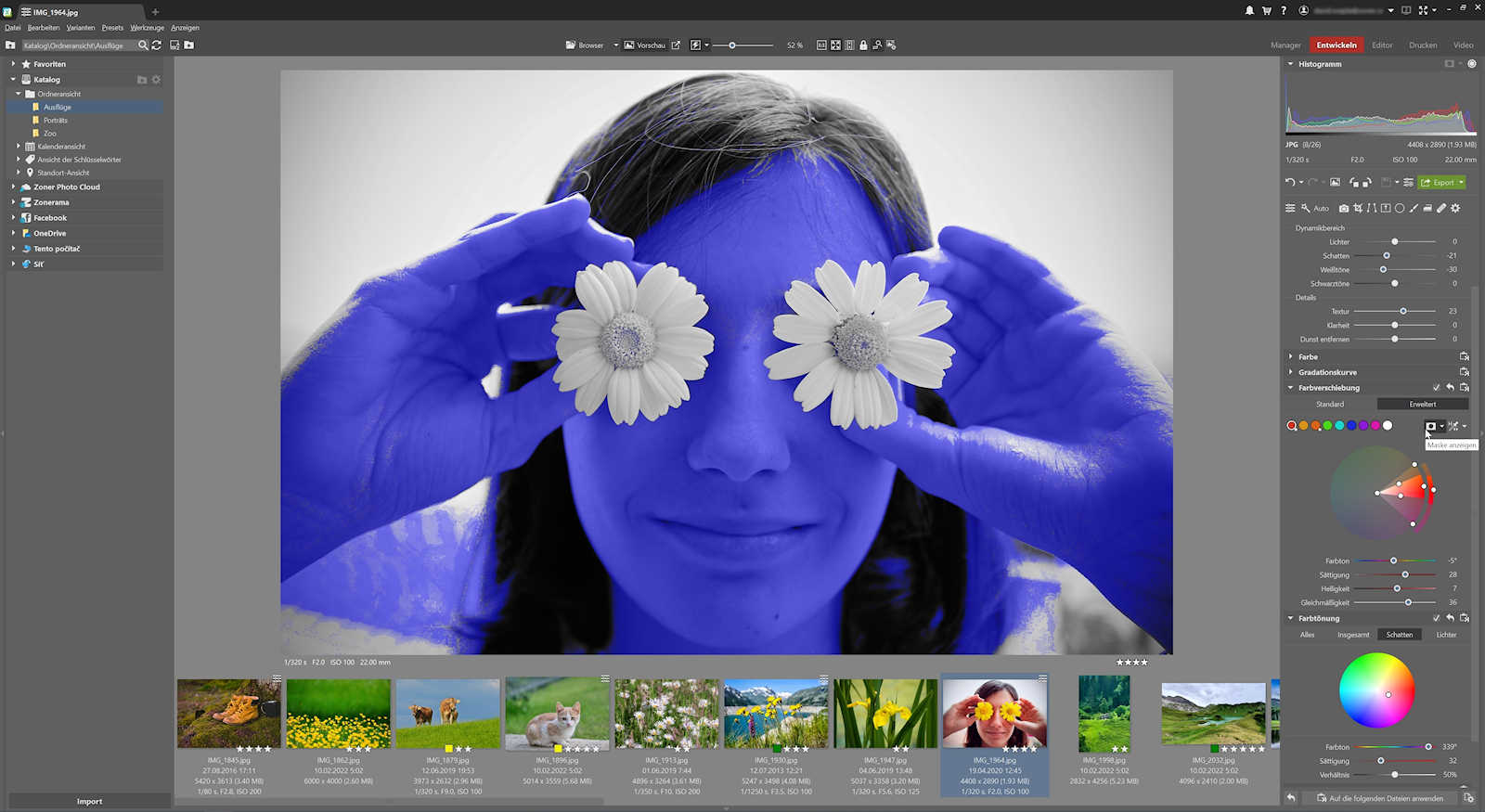Expand the Farbe section
The image size is (1485, 812).
(x=1308, y=357)
